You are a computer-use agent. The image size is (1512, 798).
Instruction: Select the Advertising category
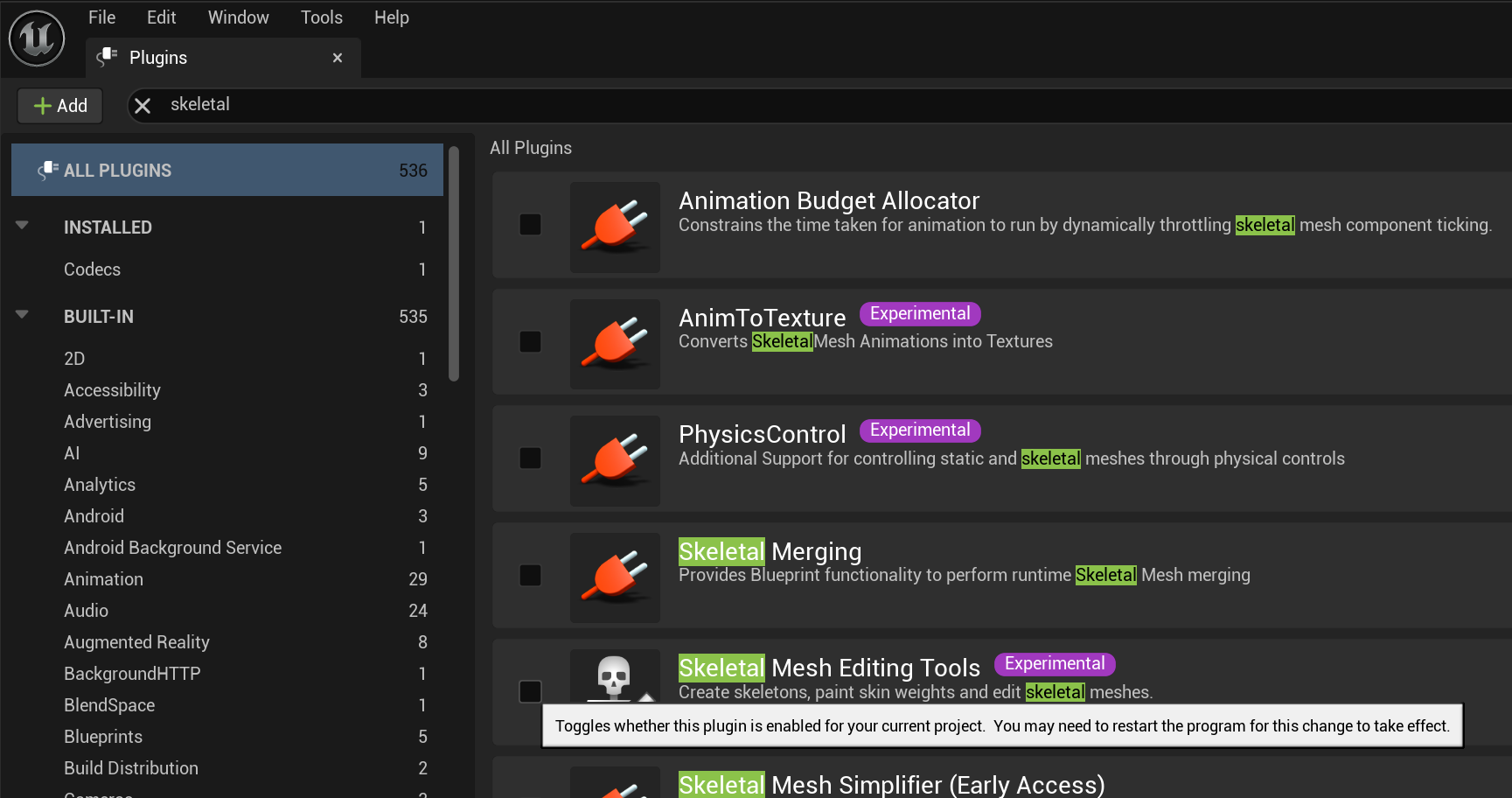227,422
